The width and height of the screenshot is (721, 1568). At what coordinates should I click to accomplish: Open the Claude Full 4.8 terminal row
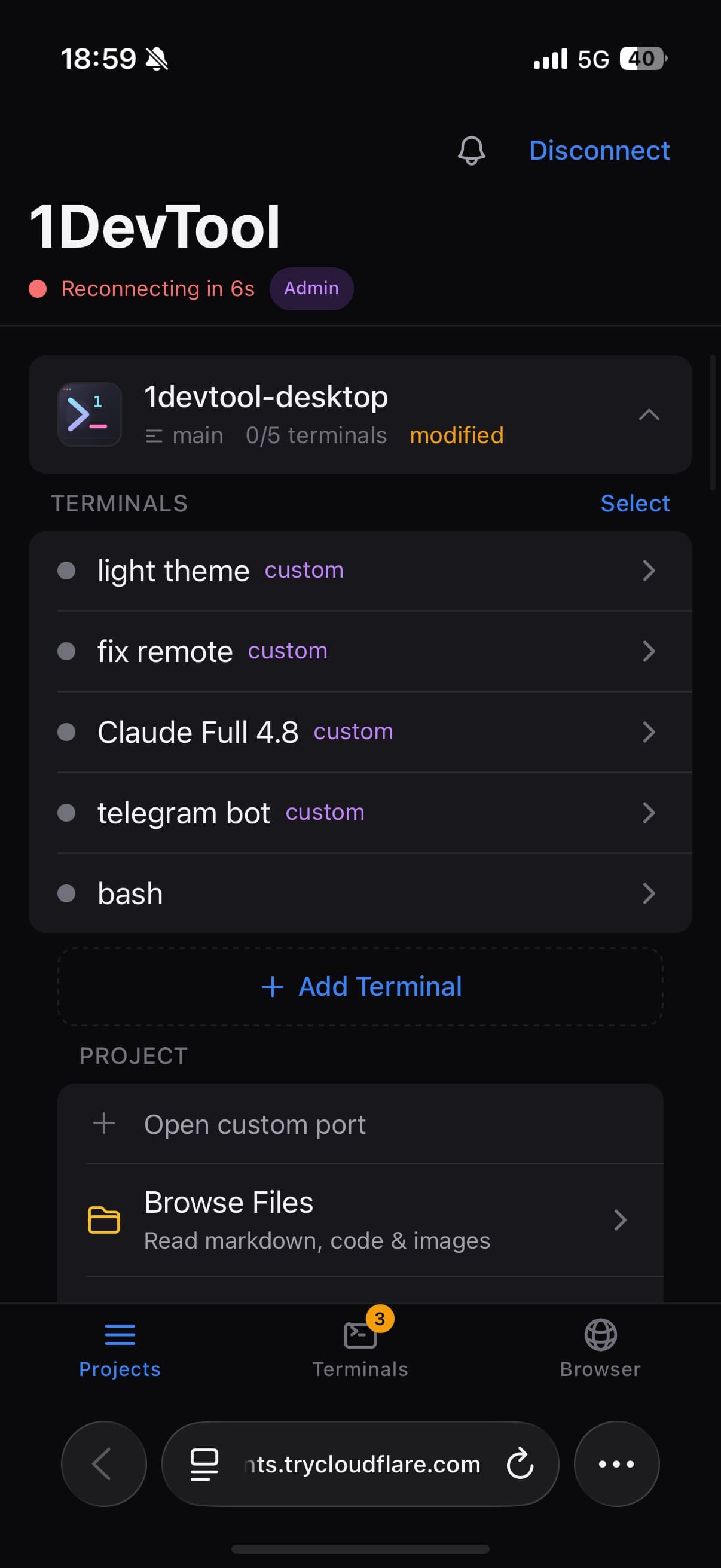360,731
